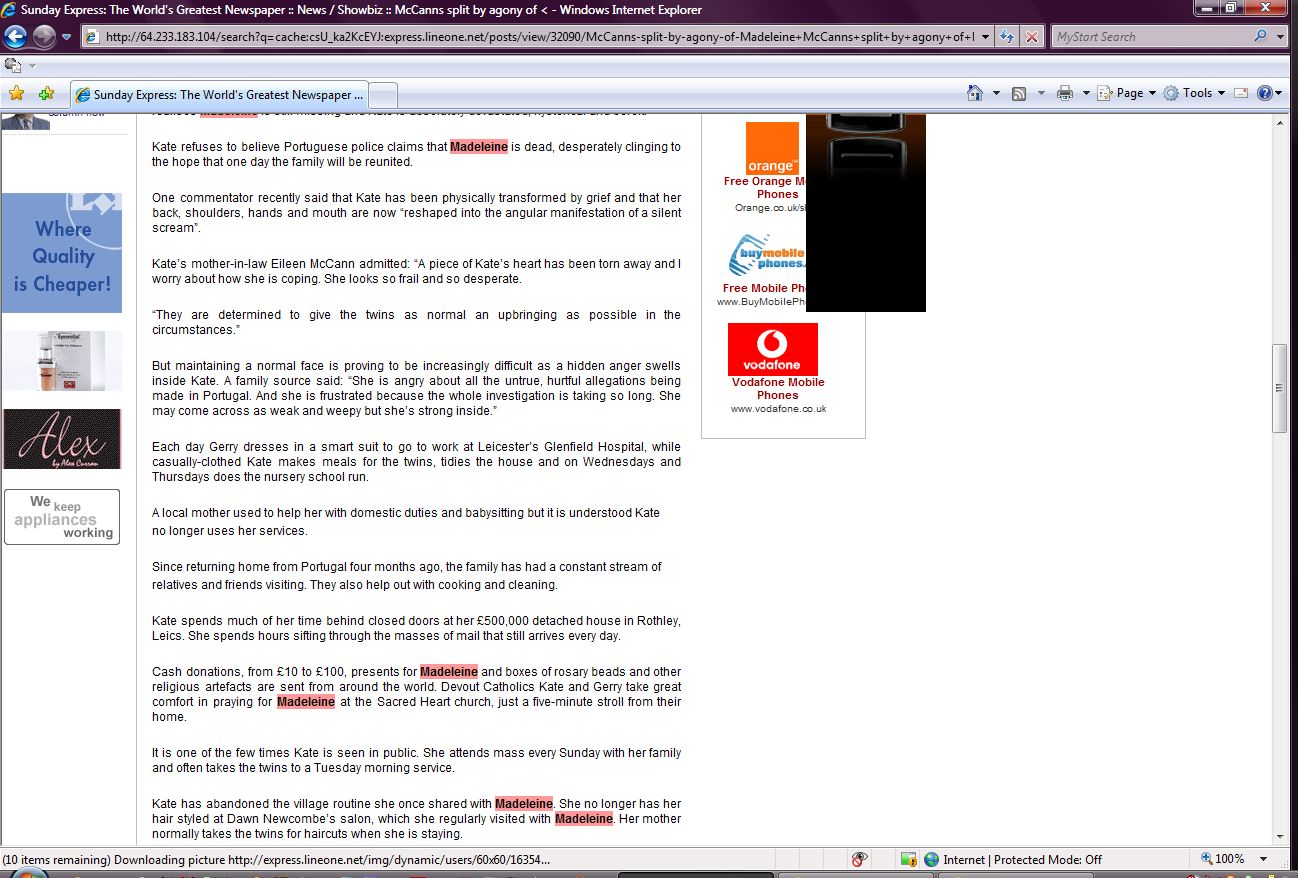Click the Refresh page icon
The height and width of the screenshot is (878, 1298).
[1007, 37]
